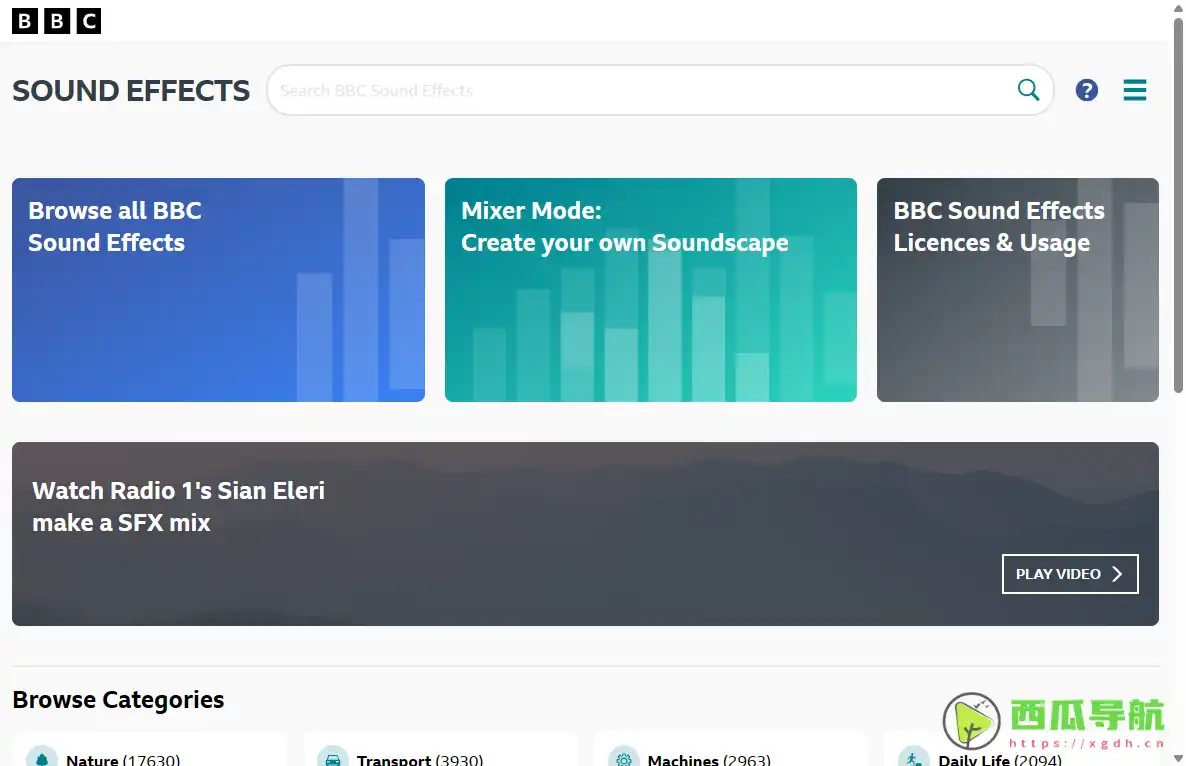Click the Transport category car icon

333,758
